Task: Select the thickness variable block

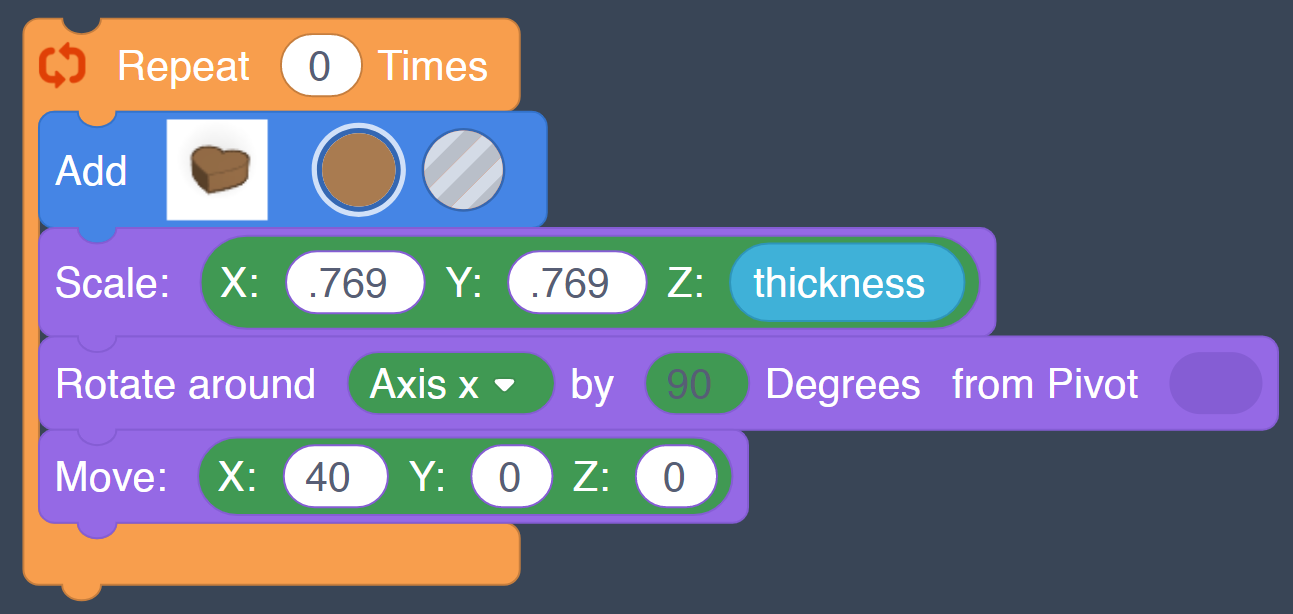Action: click(x=846, y=283)
